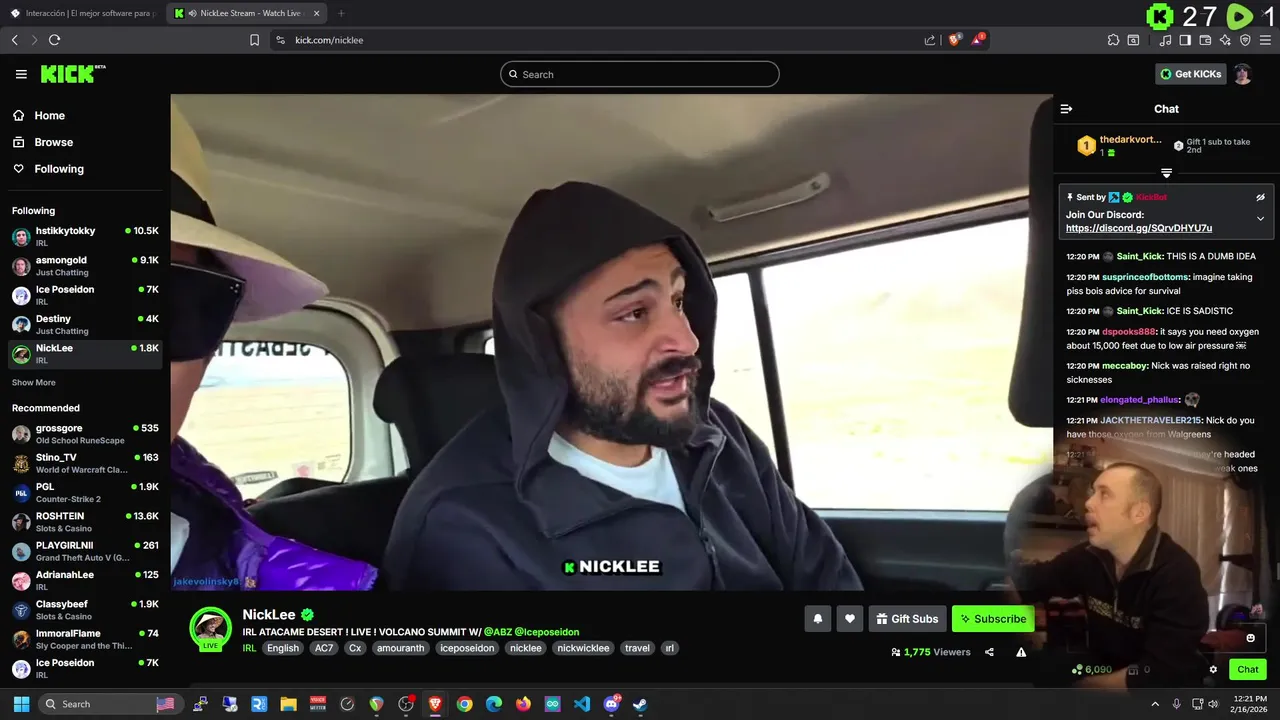Open the @Iceposeidon mention link
1280x720 pixels.
click(547, 632)
